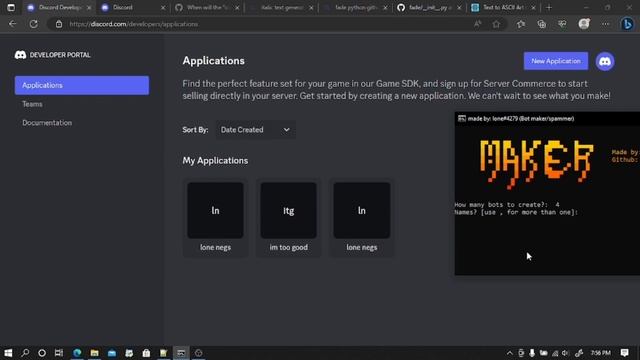Viewport: 640px width, 360px height.
Task: Open the browser profile avatar
Action: click(584, 24)
